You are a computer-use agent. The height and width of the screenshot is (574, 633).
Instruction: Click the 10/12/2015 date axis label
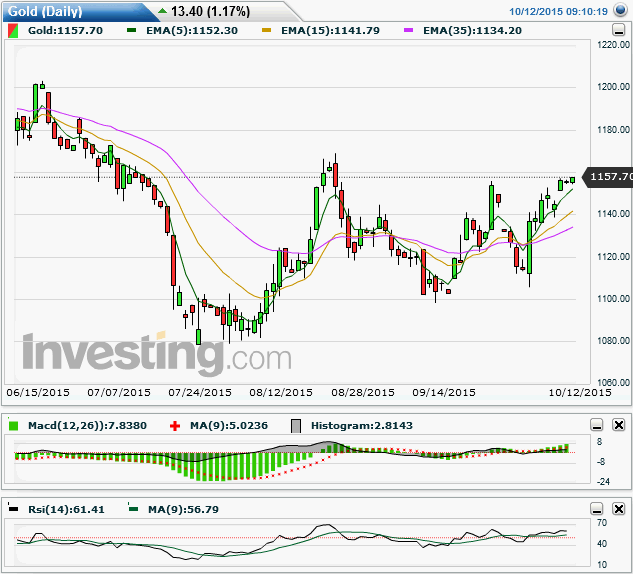tap(580, 392)
